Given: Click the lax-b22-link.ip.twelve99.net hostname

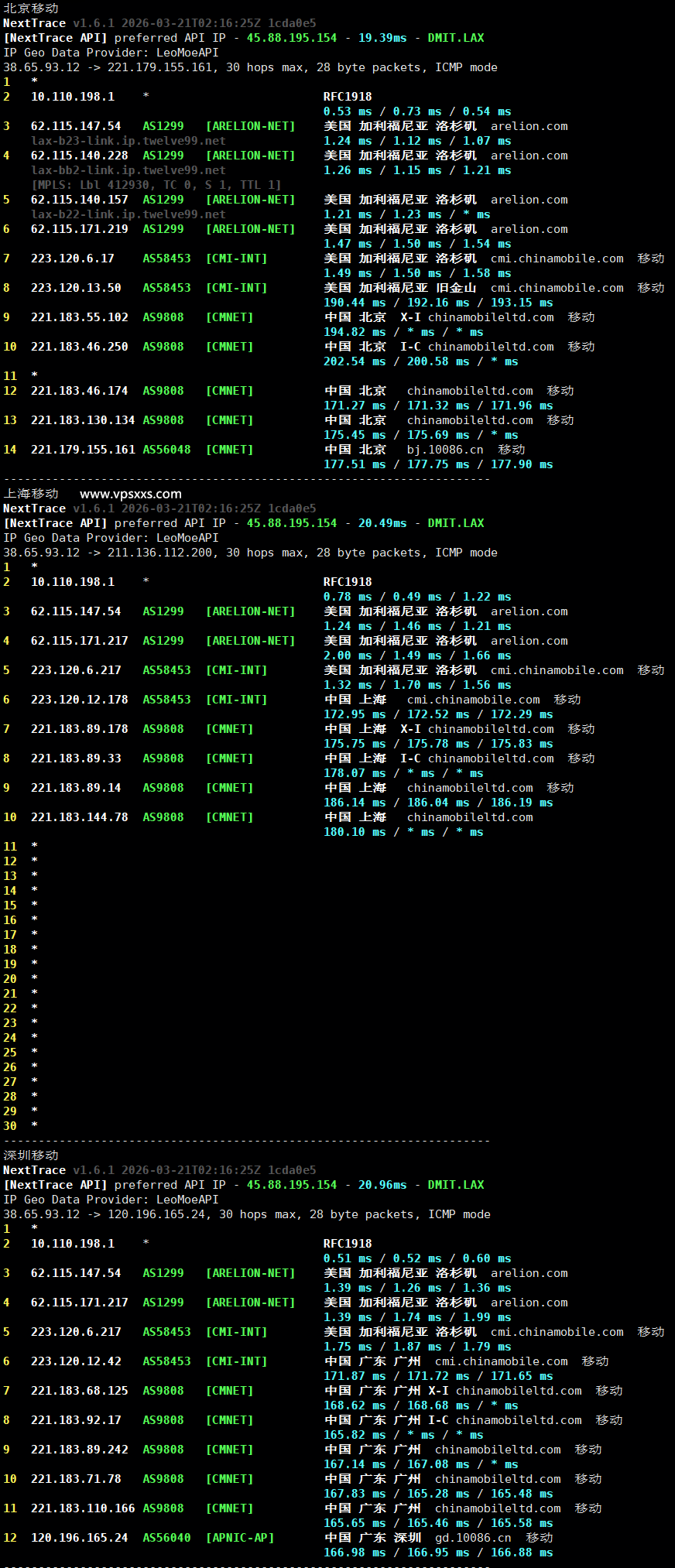Looking at the screenshot, I should click(128, 214).
